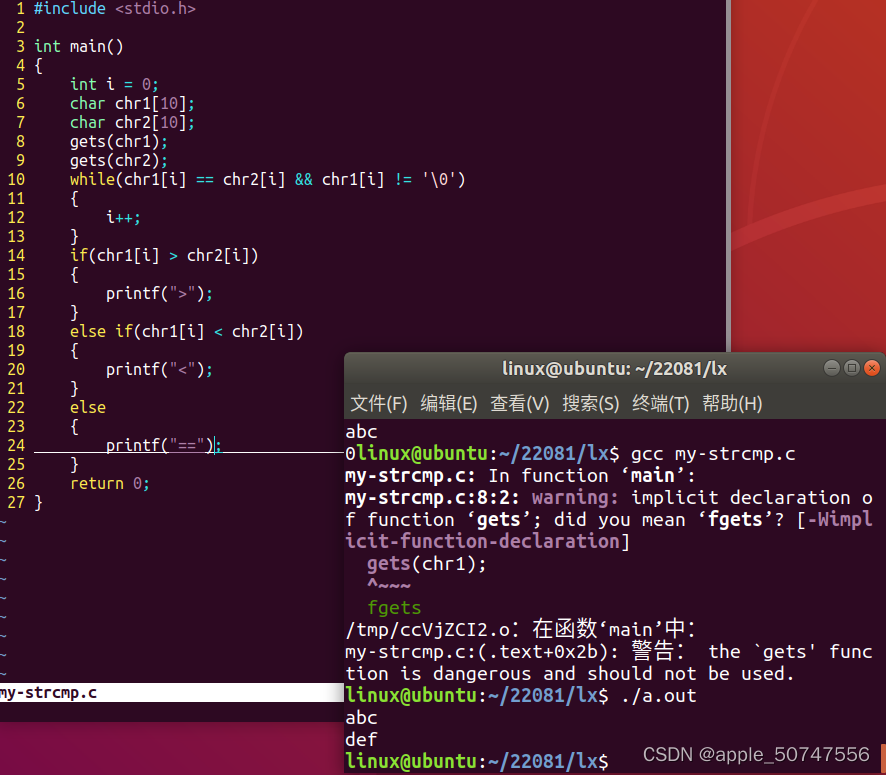Click 'return 0;' on line 26

[x=110, y=484]
